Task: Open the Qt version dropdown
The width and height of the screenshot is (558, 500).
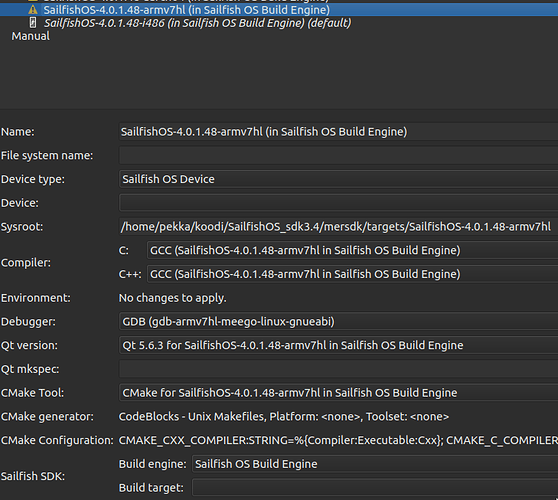Action: pyautogui.click(x=338, y=345)
